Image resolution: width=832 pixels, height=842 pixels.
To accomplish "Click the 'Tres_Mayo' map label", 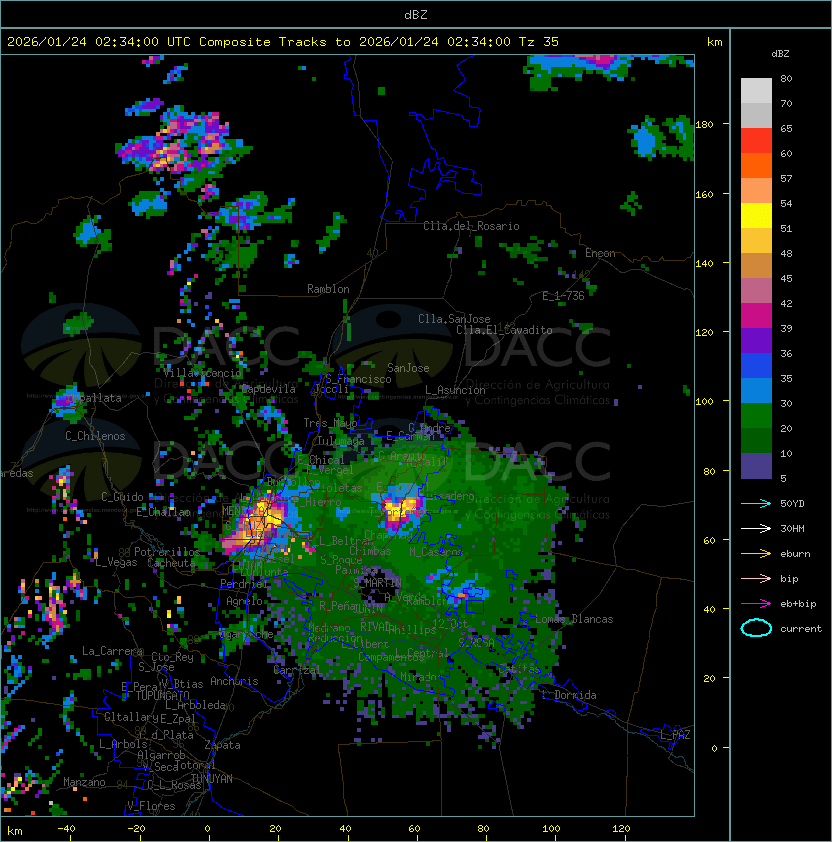I will [x=330, y=423].
